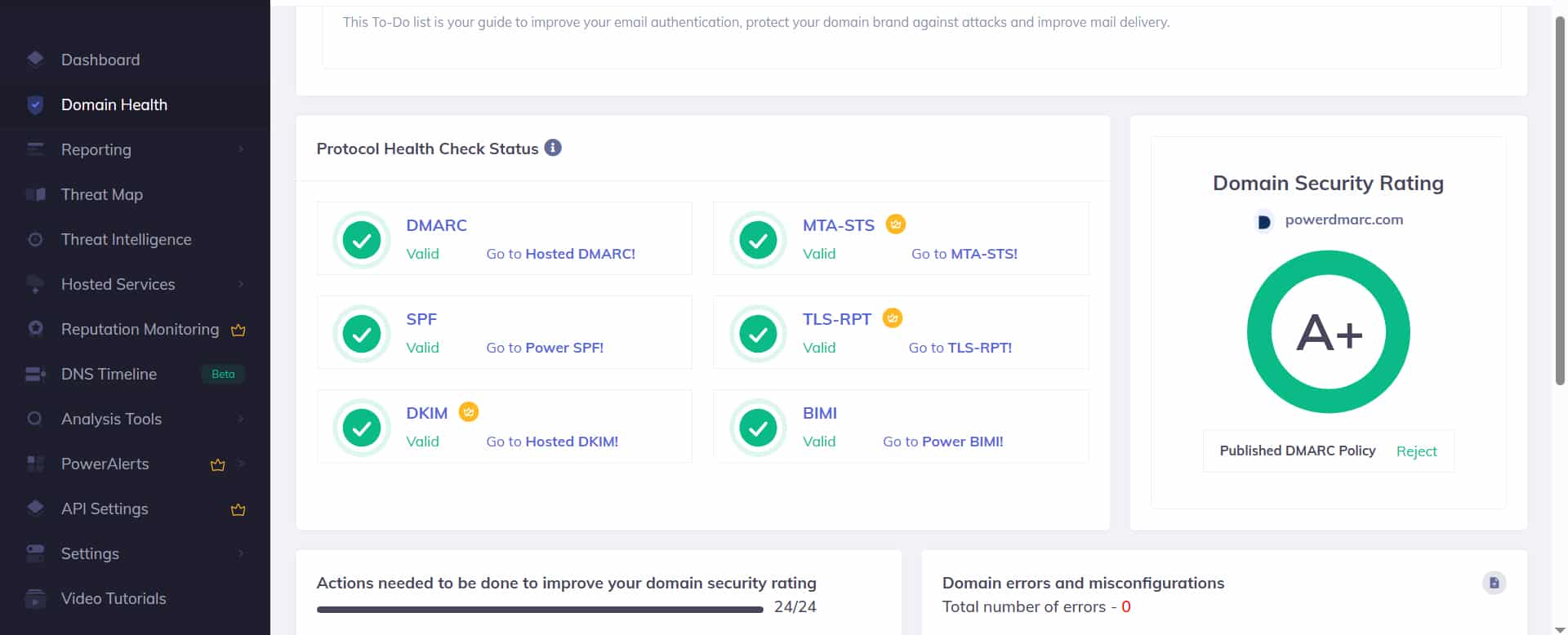Click the Published DMARC Policy label
This screenshot has width=1568, height=635.
click(x=1298, y=451)
